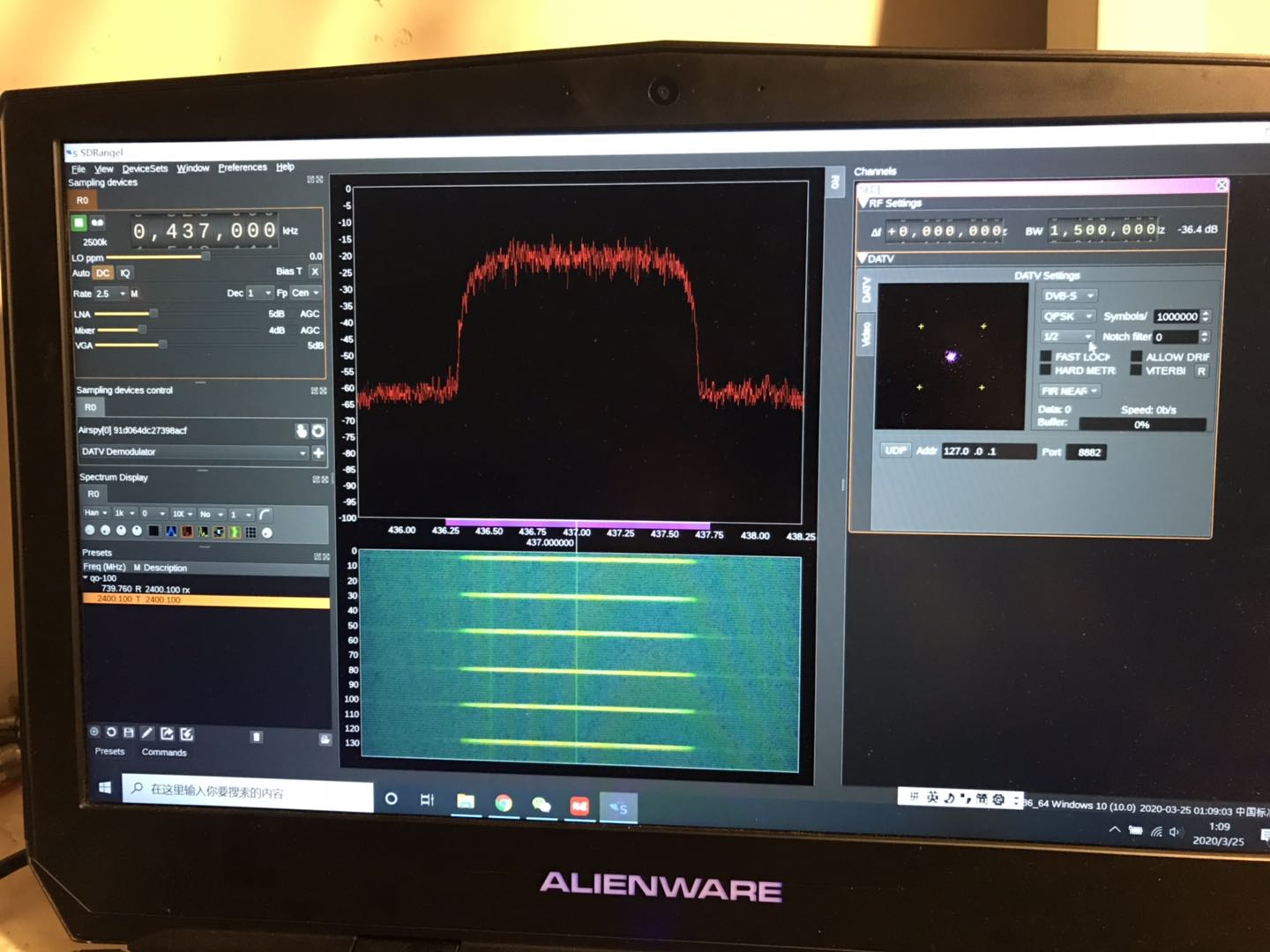Open the Fp Cen dropdown
The width and height of the screenshot is (1270, 952).
click(x=305, y=293)
